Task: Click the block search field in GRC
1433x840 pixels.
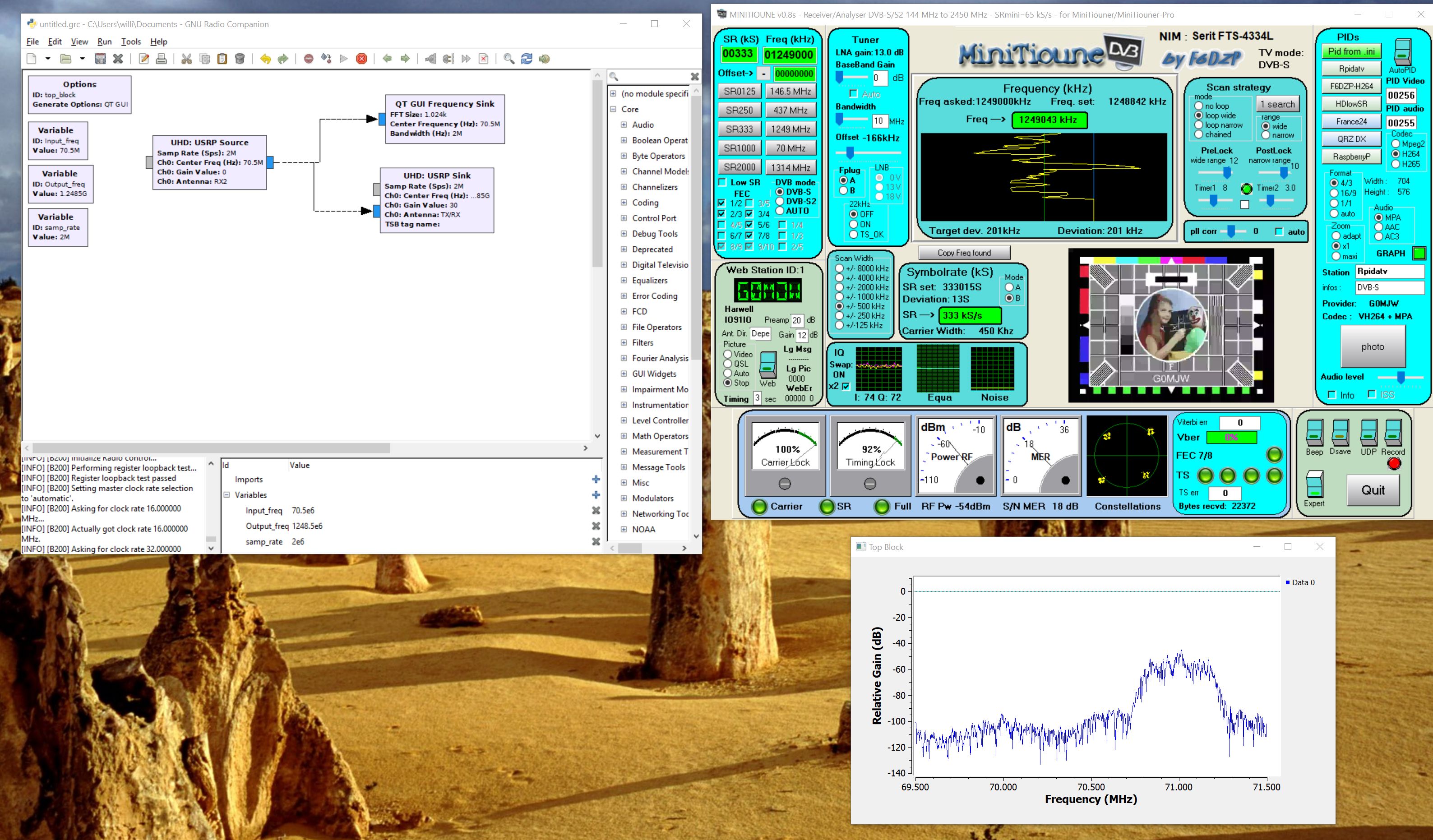Action: pyautogui.click(x=654, y=76)
